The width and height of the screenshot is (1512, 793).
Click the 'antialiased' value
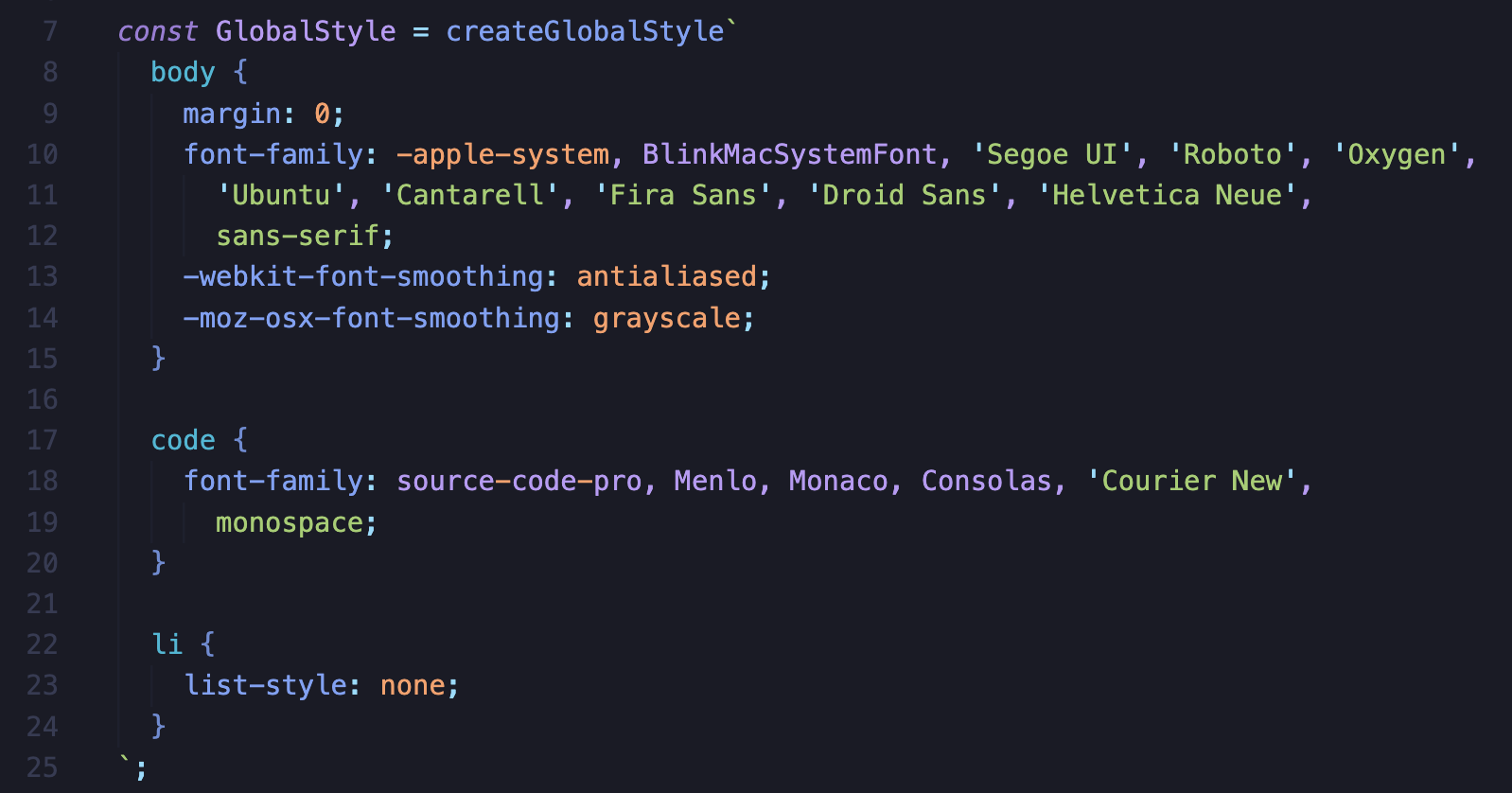[667, 276]
